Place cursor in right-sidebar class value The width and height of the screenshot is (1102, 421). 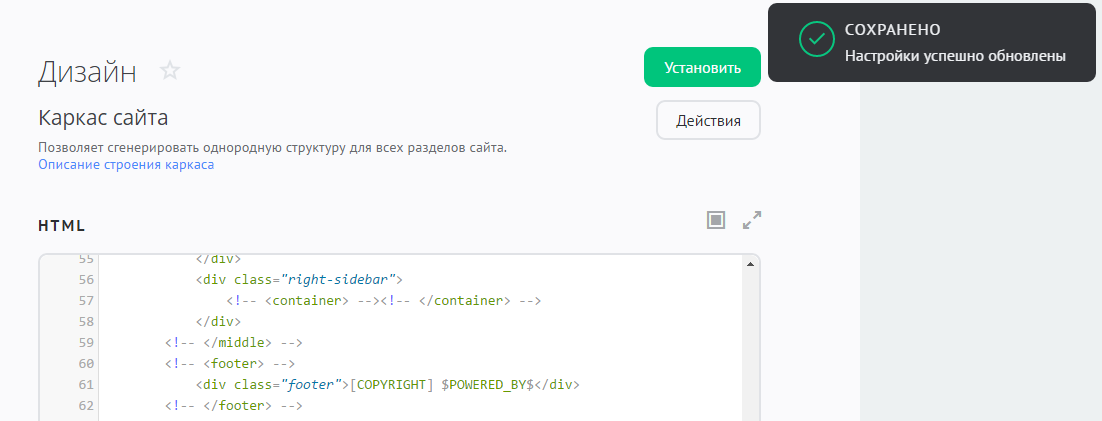point(338,279)
